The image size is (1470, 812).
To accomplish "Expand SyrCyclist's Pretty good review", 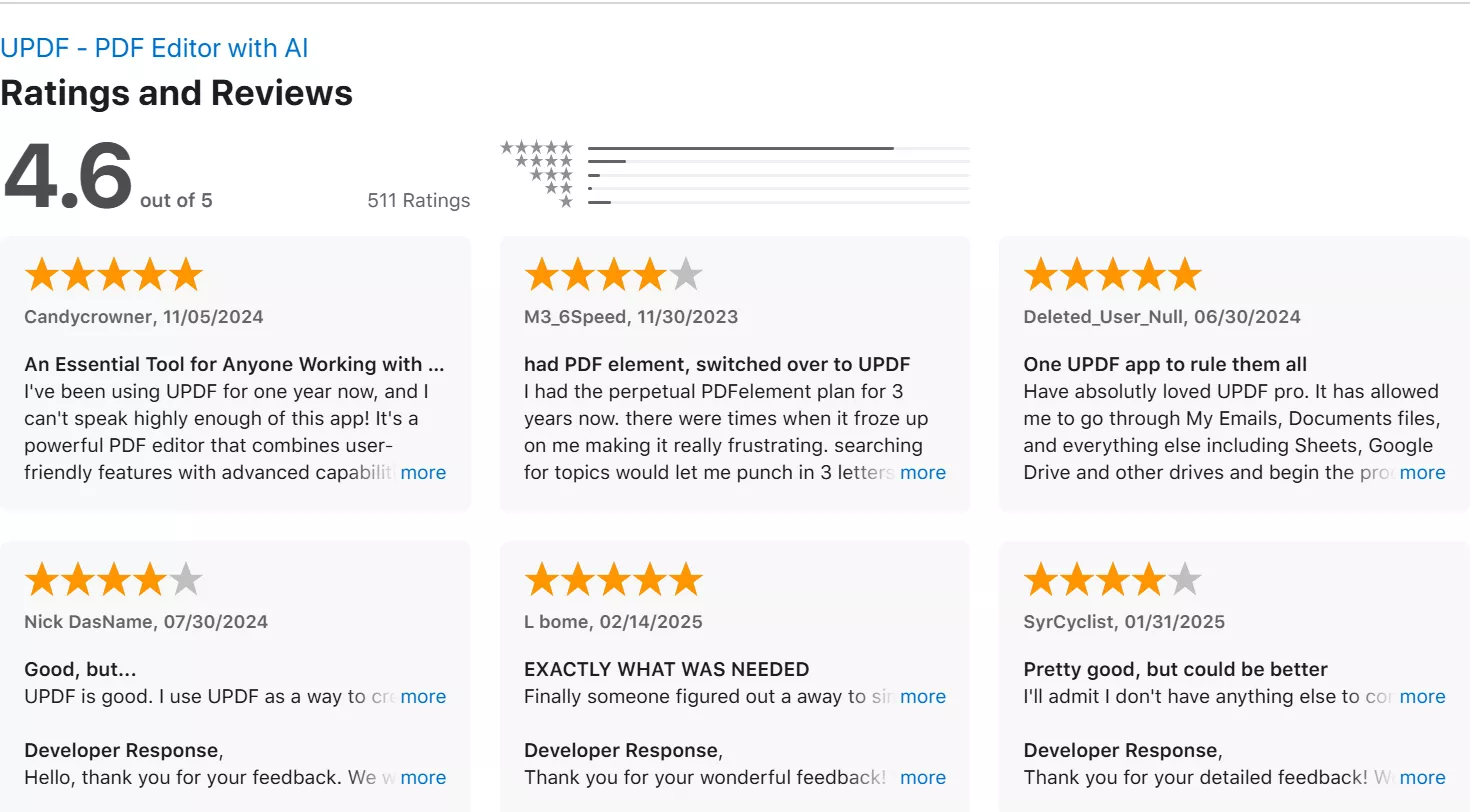I will coord(1423,696).
